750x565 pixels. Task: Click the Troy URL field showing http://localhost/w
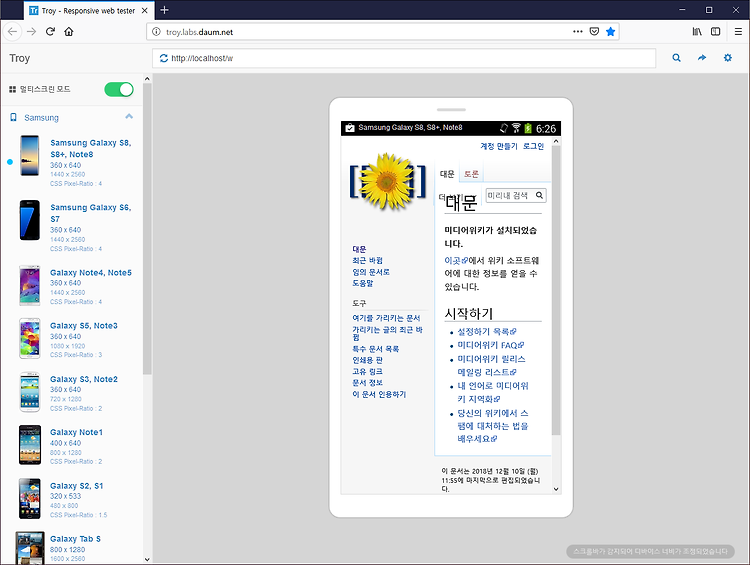point(404,58)
